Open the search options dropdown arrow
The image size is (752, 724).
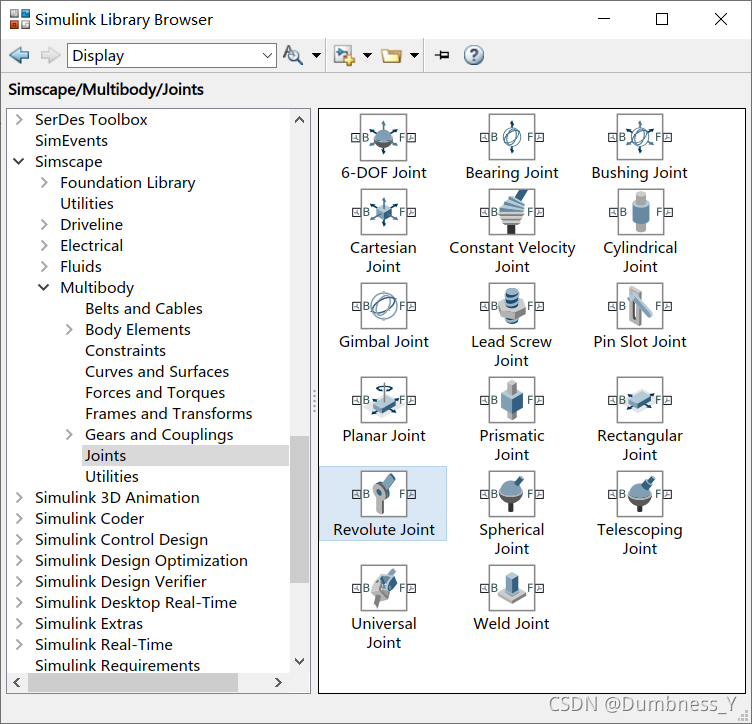click(317, 55)
